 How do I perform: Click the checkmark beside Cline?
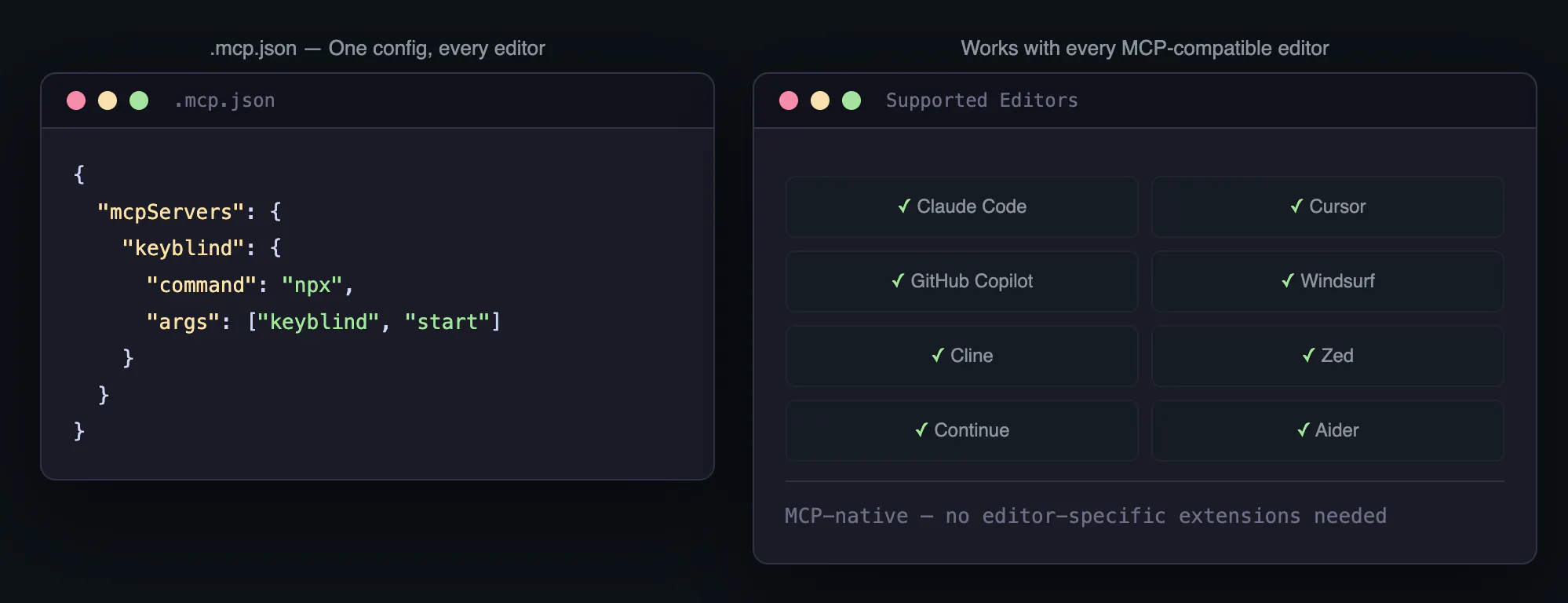click(x=938, y=355)
